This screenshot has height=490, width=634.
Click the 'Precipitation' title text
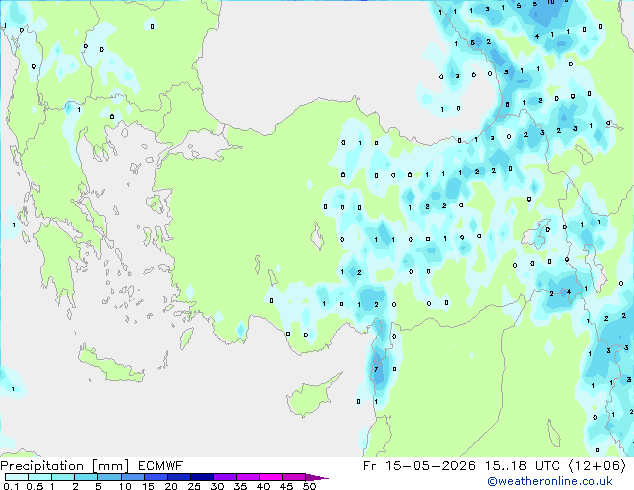42,466
